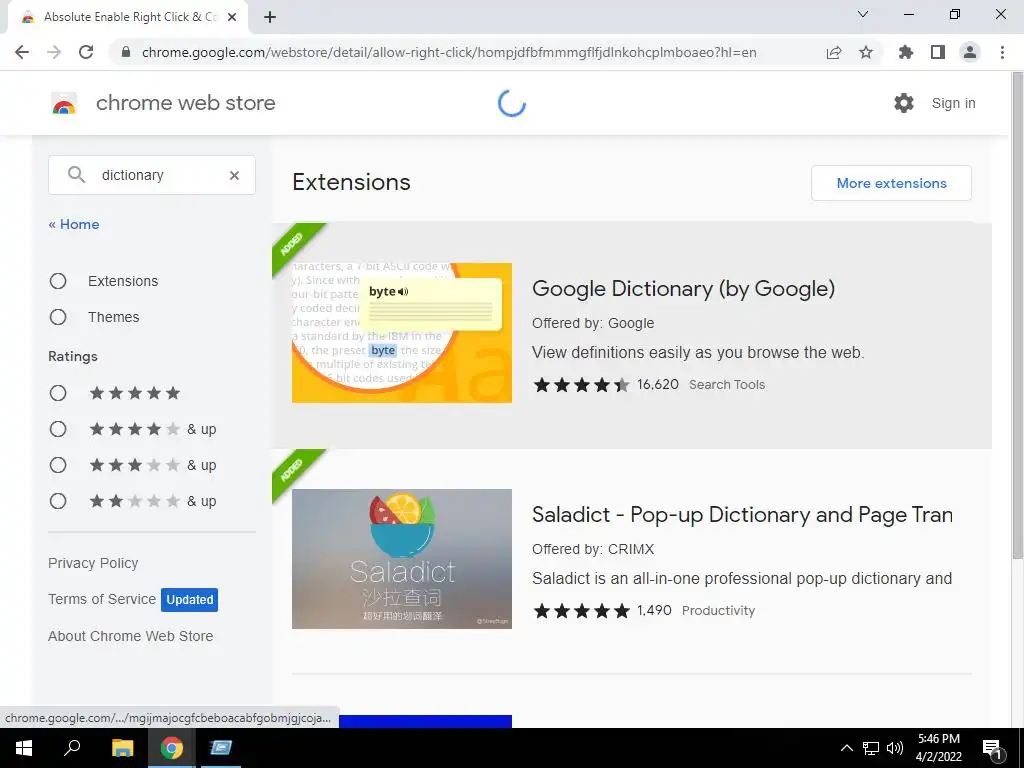Filter by four stars & up
1024x768 pixels.
point(58,429)
